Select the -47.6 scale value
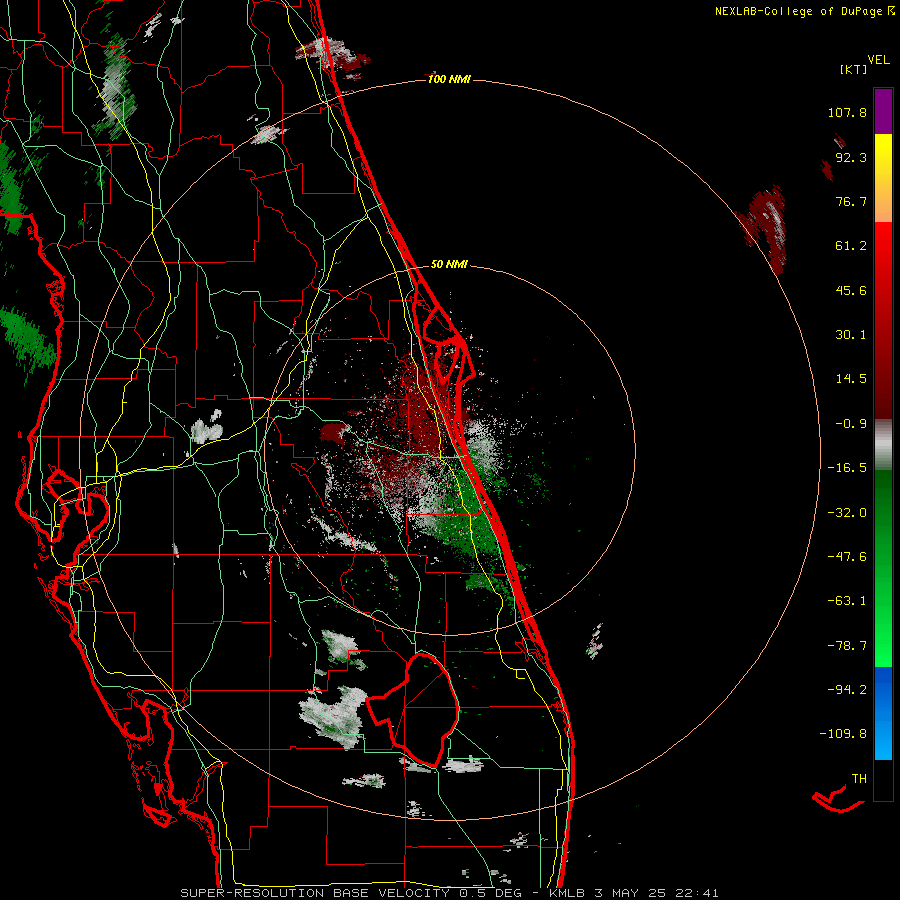This screenshot has width=900, height=900. pyautogui.click(x=847, y=557)
